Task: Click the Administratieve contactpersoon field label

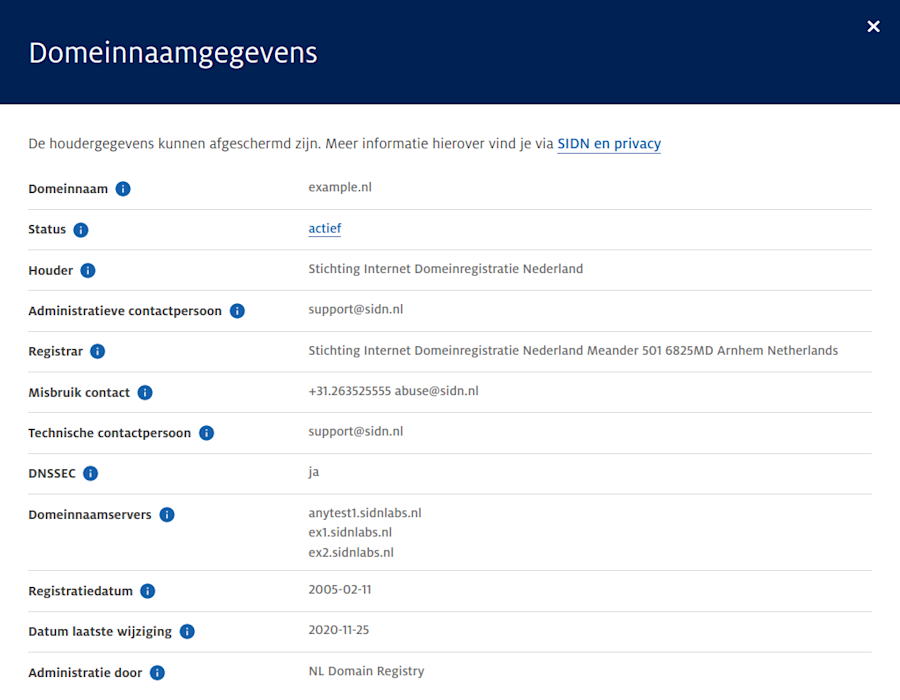Action: pos(125,311)
